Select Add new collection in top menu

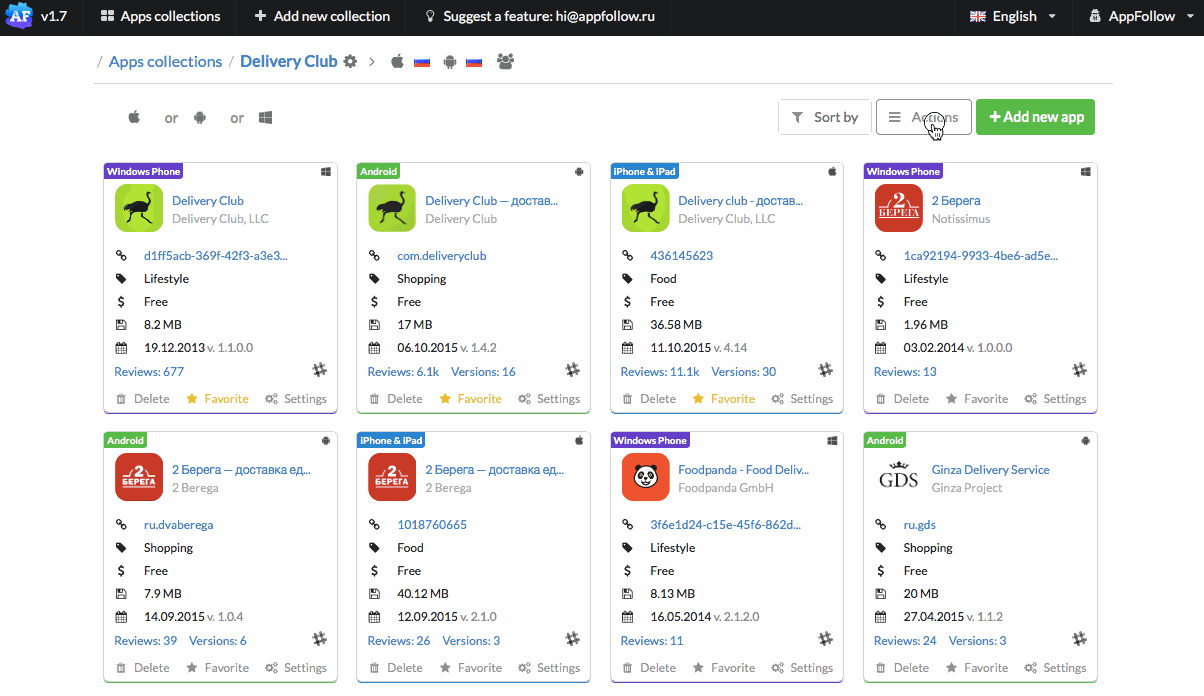click(x=321, y=17)
